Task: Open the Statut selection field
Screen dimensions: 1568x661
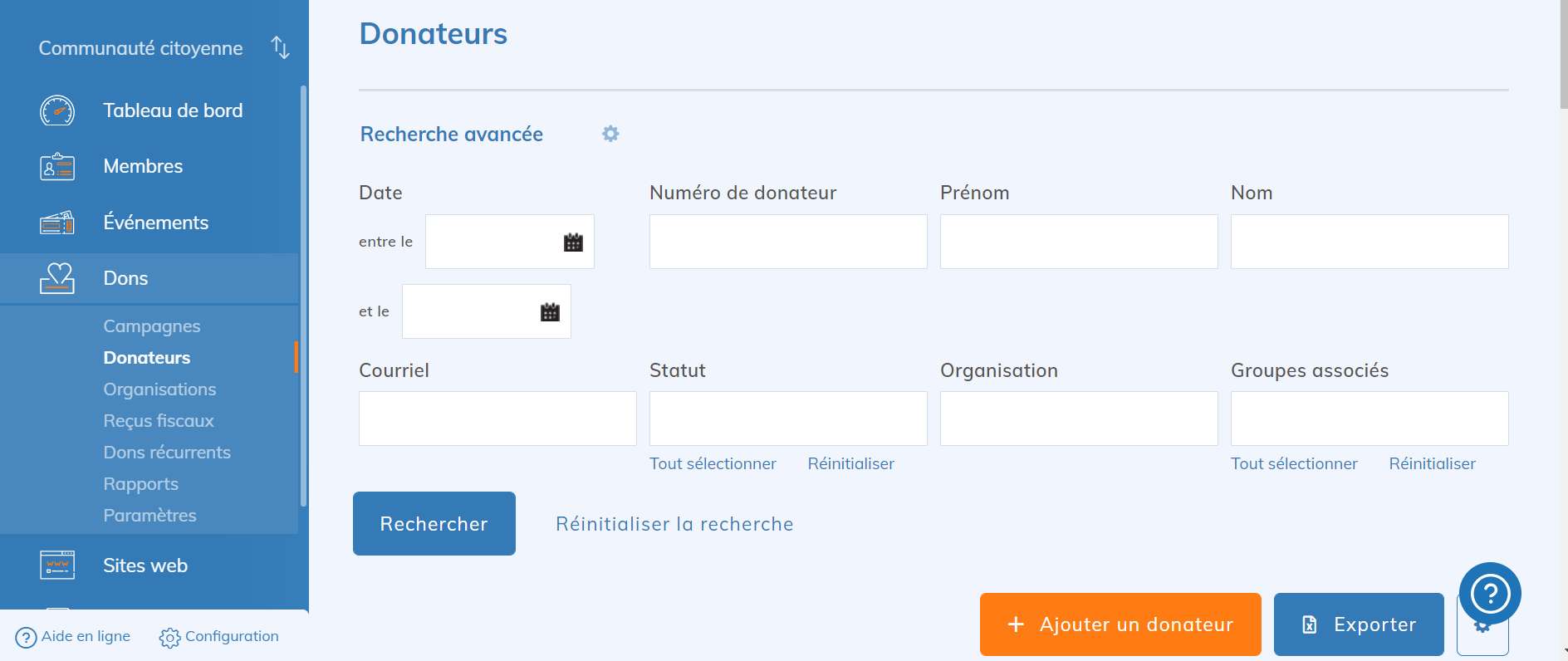Action: pos(787,419)
